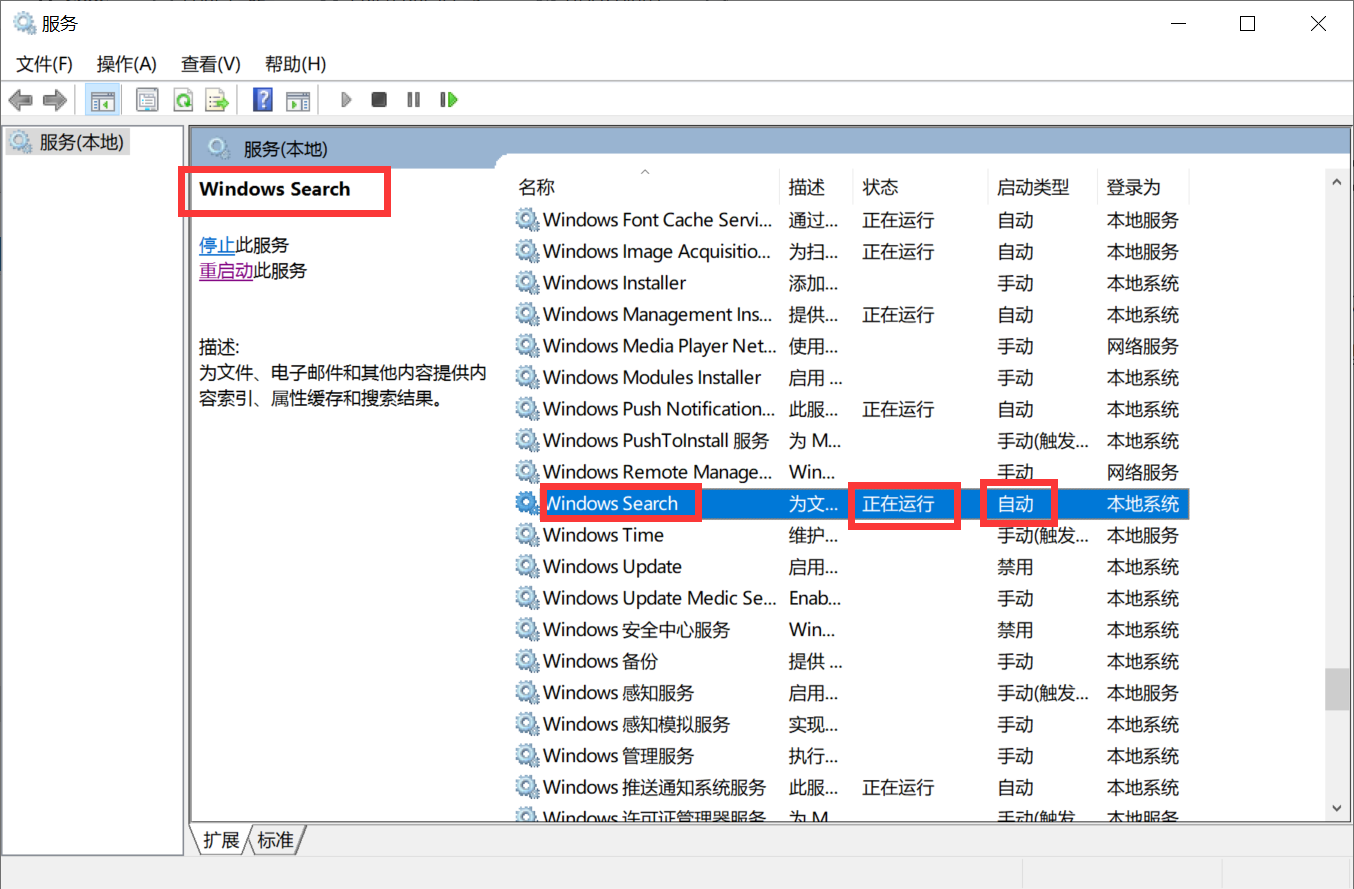1354x889 pixels.
Task: Click the Restart service icon
Action: 449,100
